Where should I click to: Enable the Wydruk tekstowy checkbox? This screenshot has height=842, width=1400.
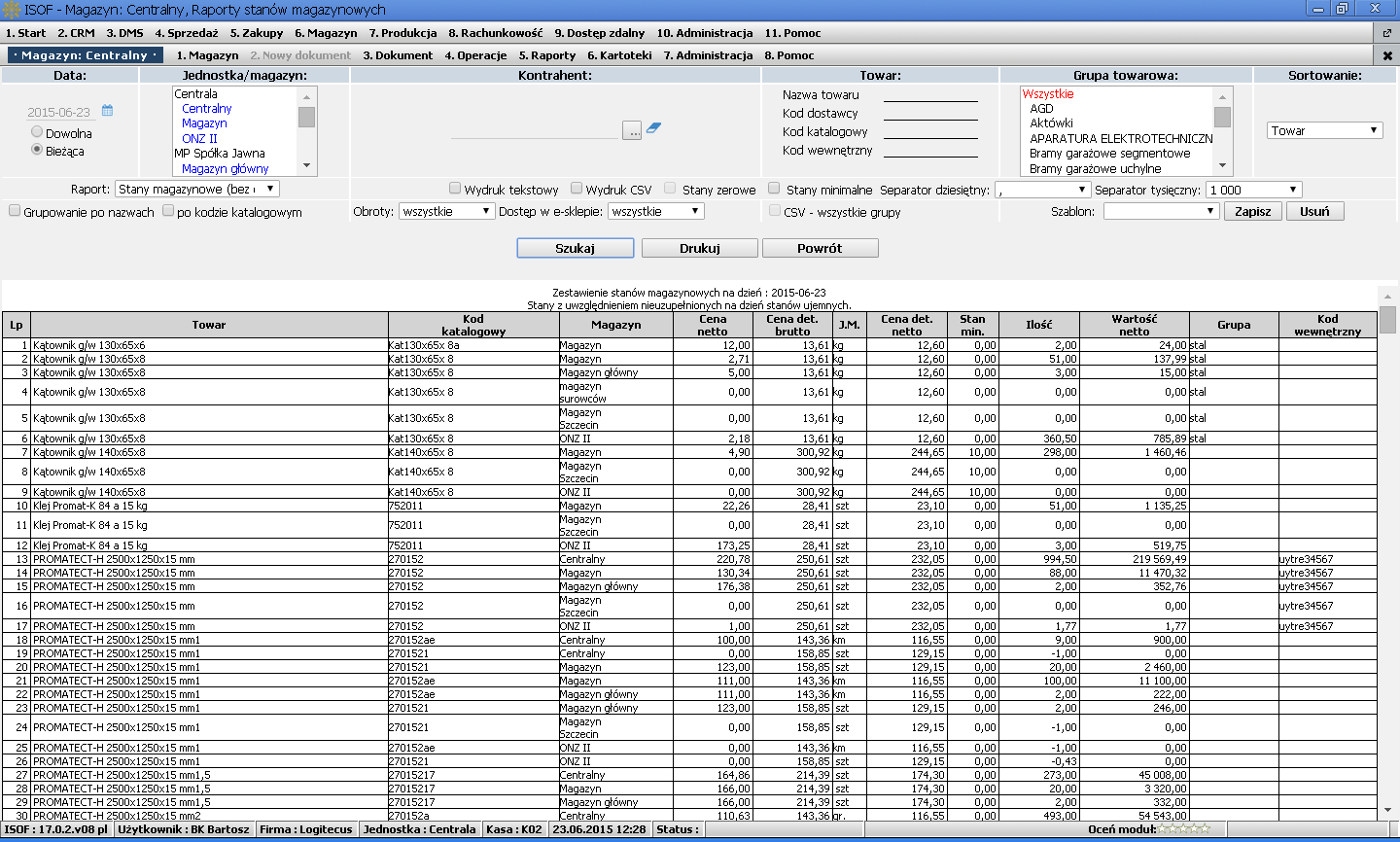click(455, 189)
